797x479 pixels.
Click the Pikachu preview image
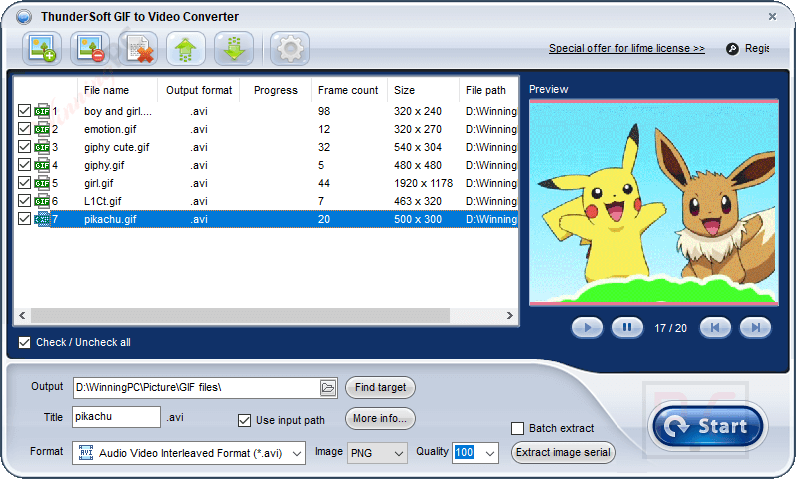(x=654, y=202)
